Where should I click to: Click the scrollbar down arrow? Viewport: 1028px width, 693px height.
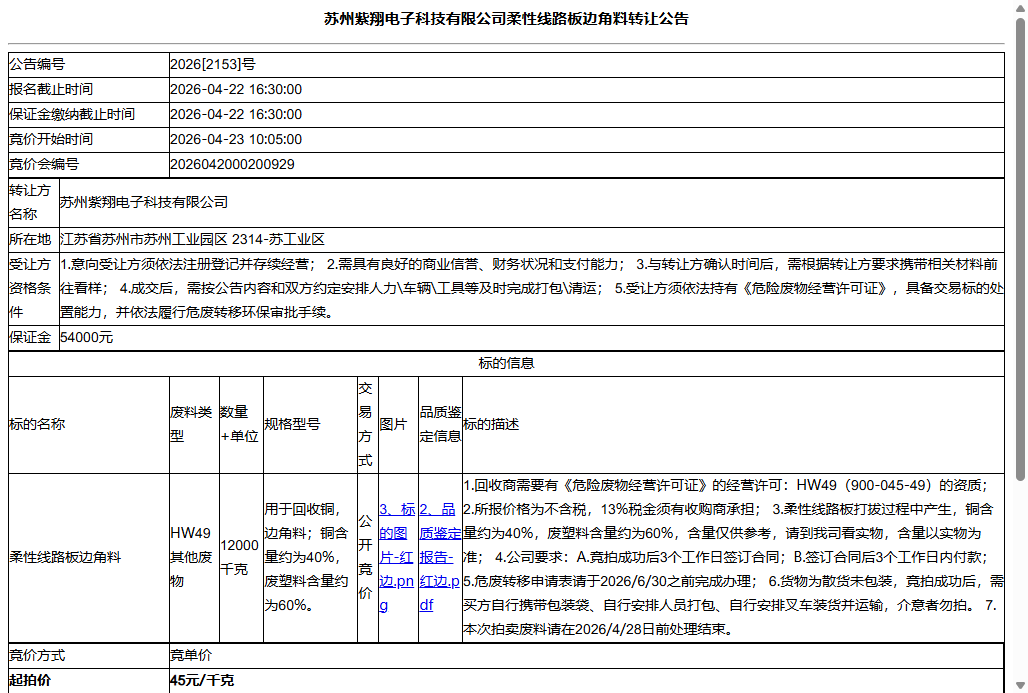pos(1020,685)
